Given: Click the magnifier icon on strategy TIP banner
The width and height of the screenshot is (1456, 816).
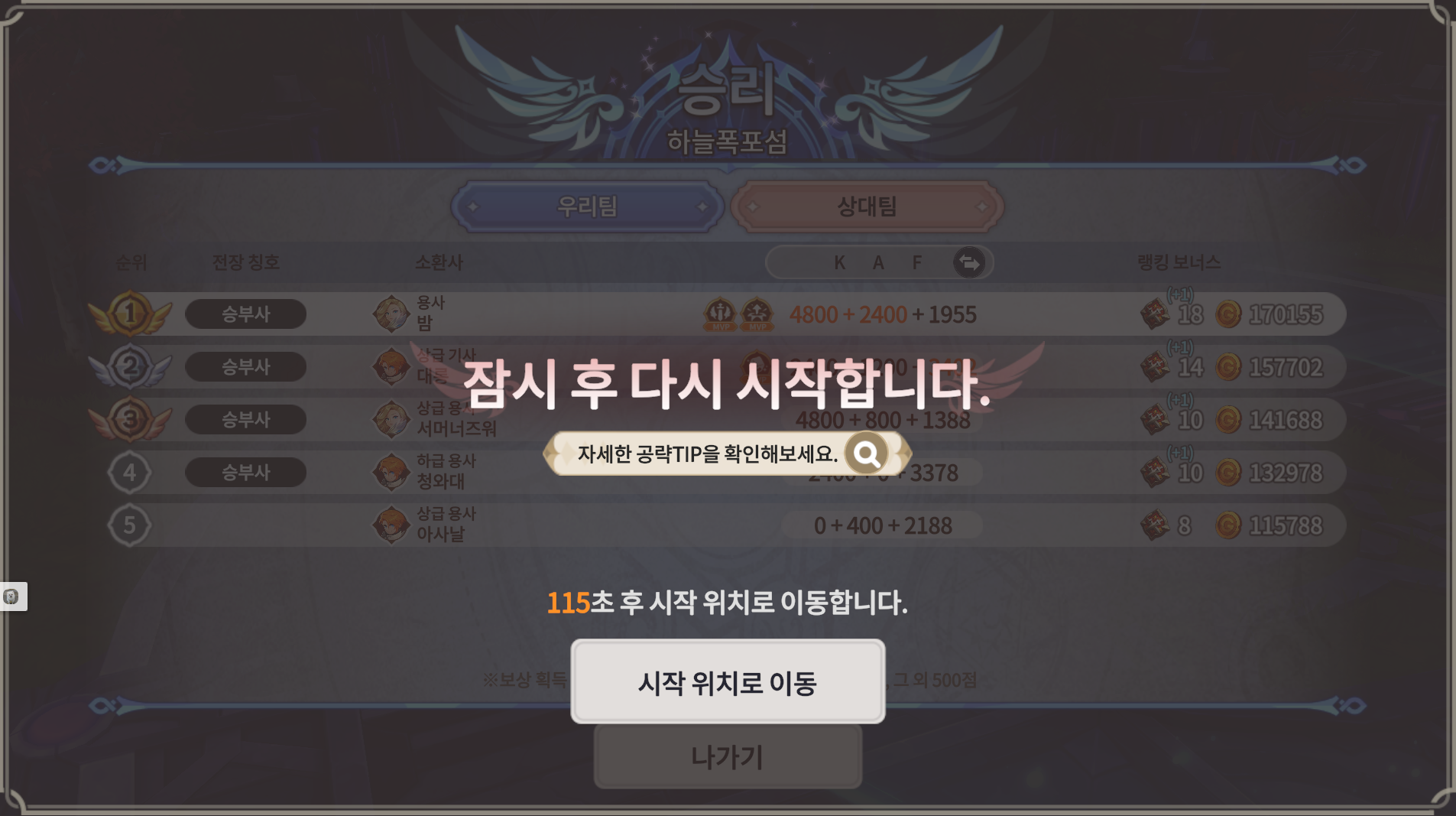Looking at the screenshot, I should coord(866,454).
